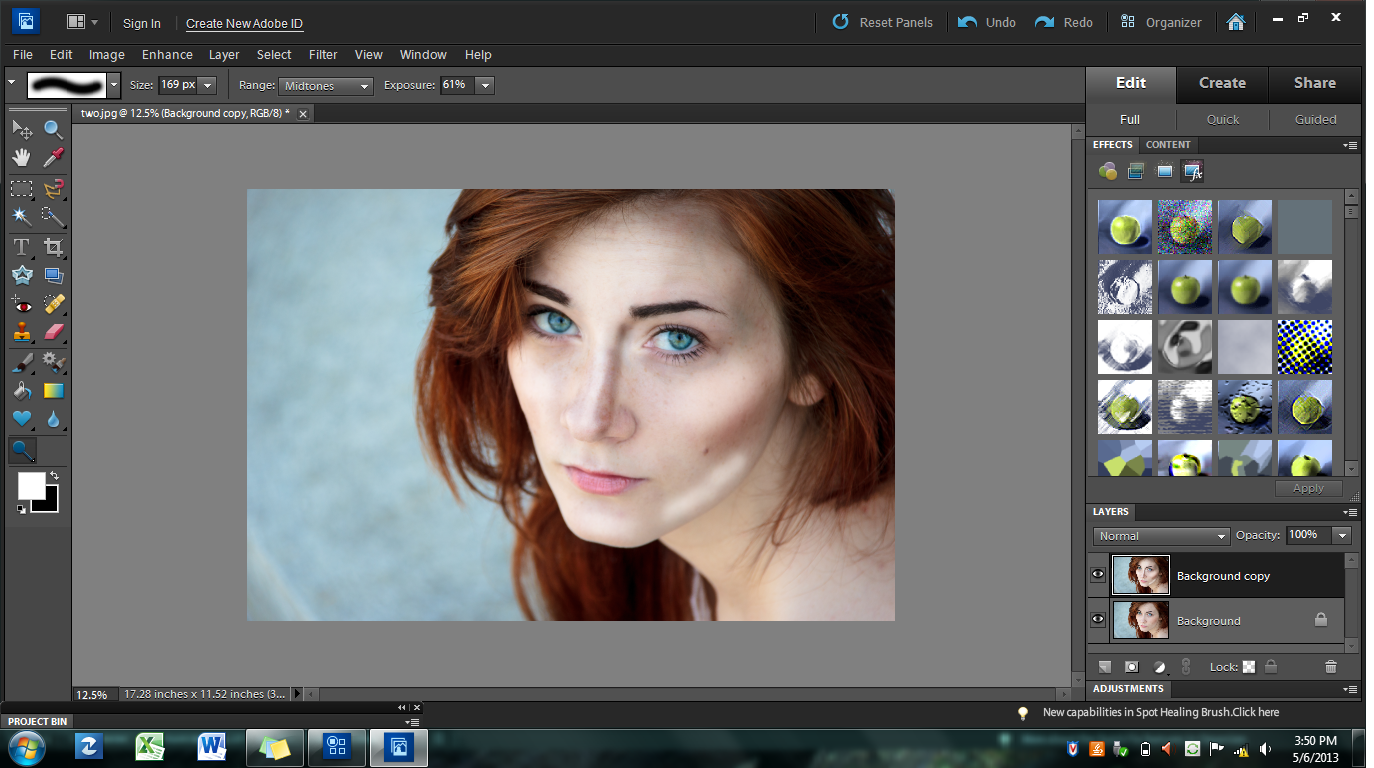Select the Eraser tool
This screenshot has height=768, width=1374.
coord(53,332)
